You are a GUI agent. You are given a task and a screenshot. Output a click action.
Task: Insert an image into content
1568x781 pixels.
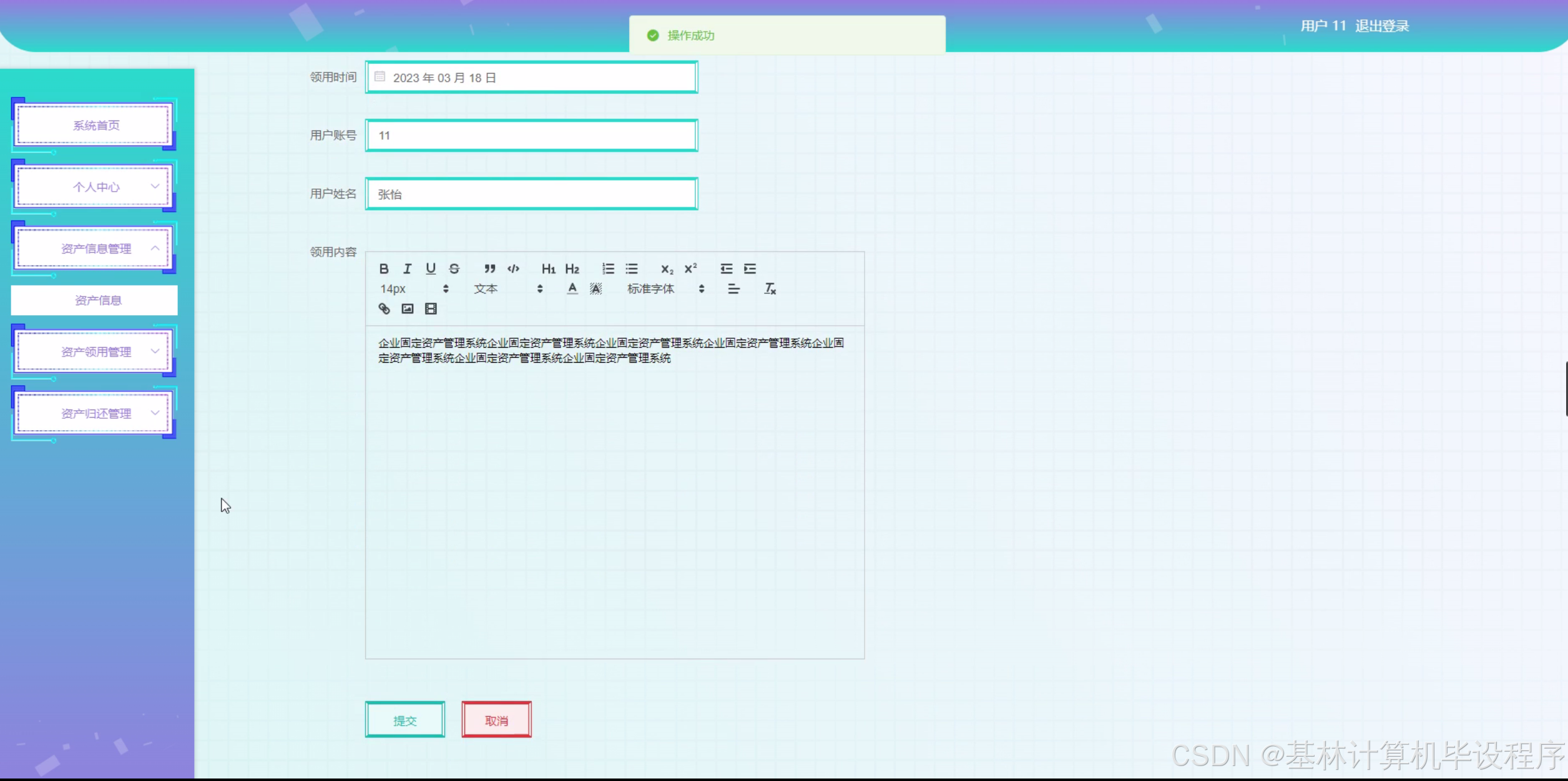408,308
